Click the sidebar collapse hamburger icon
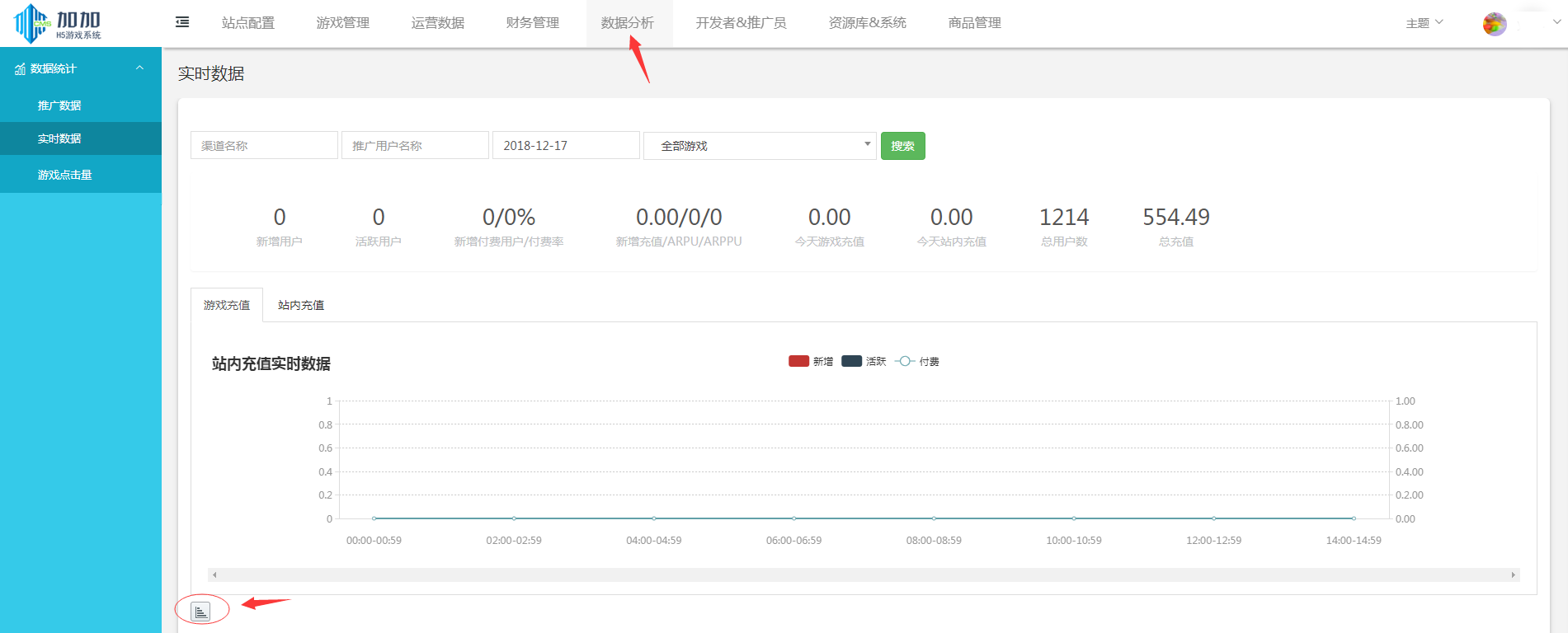Image resolution: width=1568 pixels, height=633 pixels. coord(182,22)
